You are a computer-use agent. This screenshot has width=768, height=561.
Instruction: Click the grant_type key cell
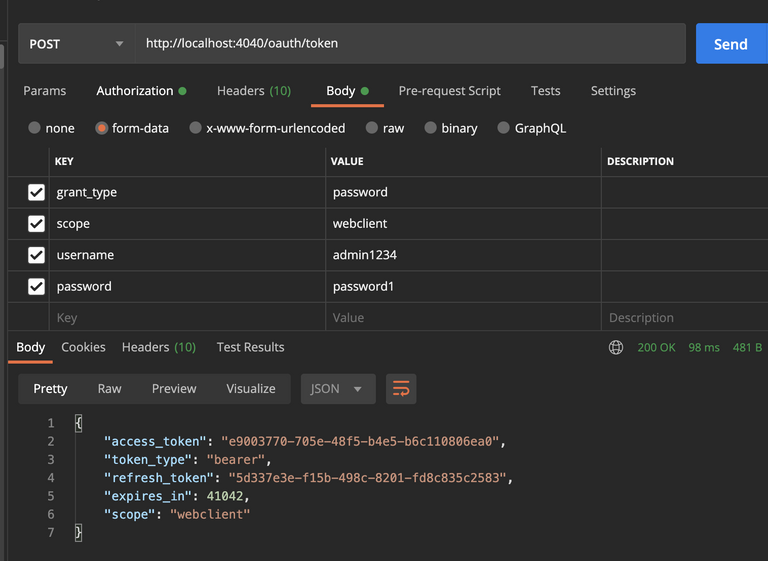[187, 193]
